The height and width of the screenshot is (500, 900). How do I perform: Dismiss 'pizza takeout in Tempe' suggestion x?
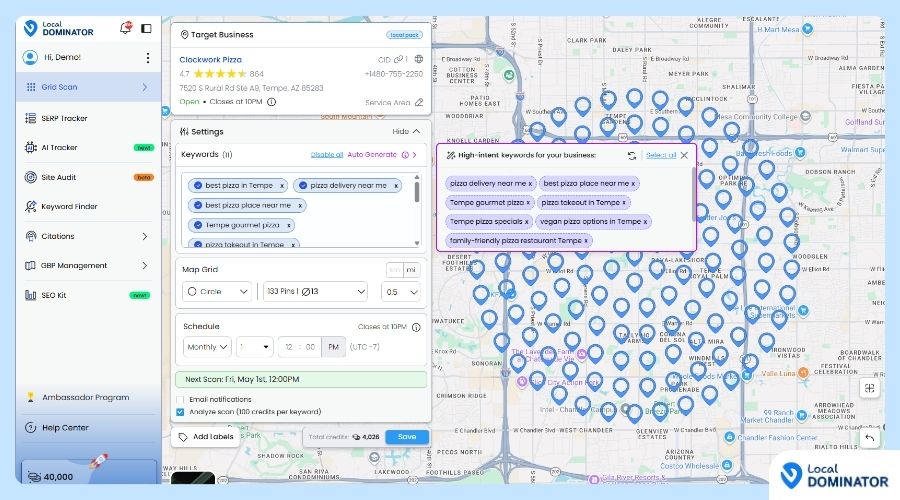624,203
